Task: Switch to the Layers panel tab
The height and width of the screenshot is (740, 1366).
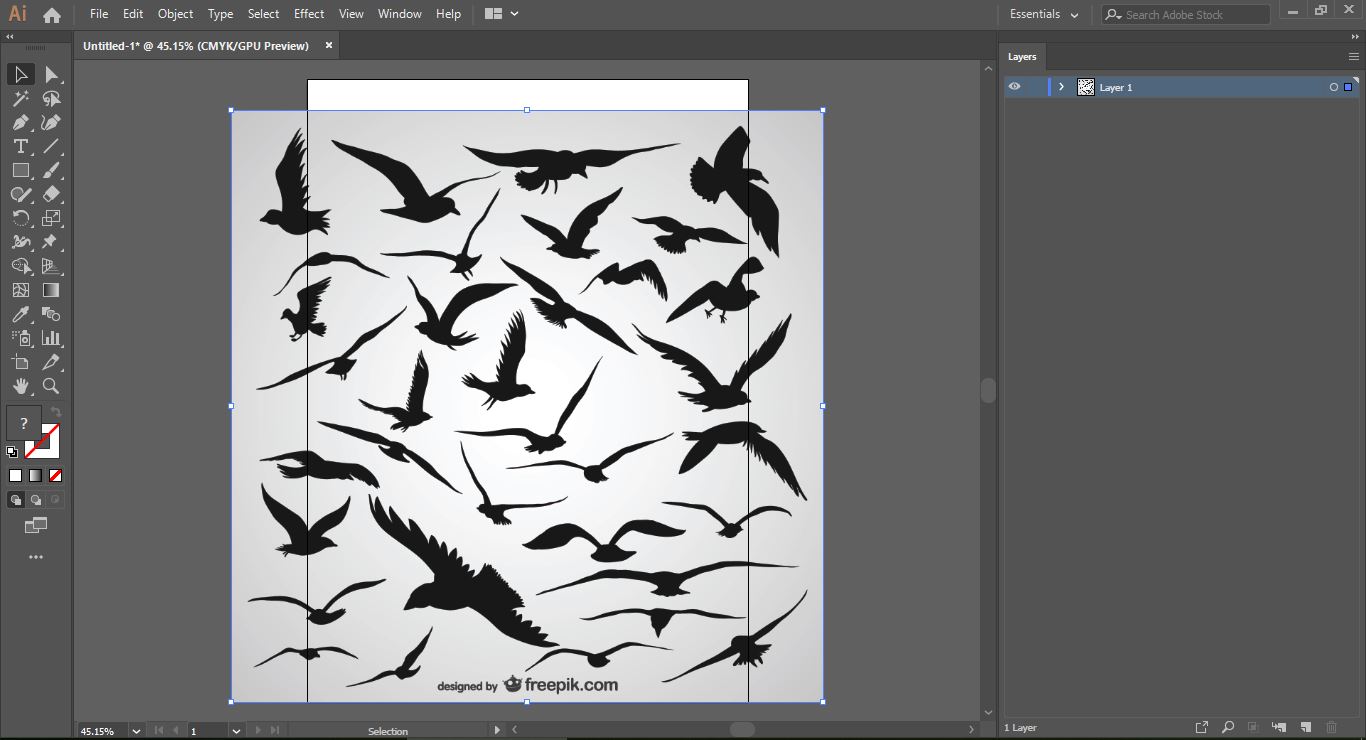Action: tap(1022, 57)
